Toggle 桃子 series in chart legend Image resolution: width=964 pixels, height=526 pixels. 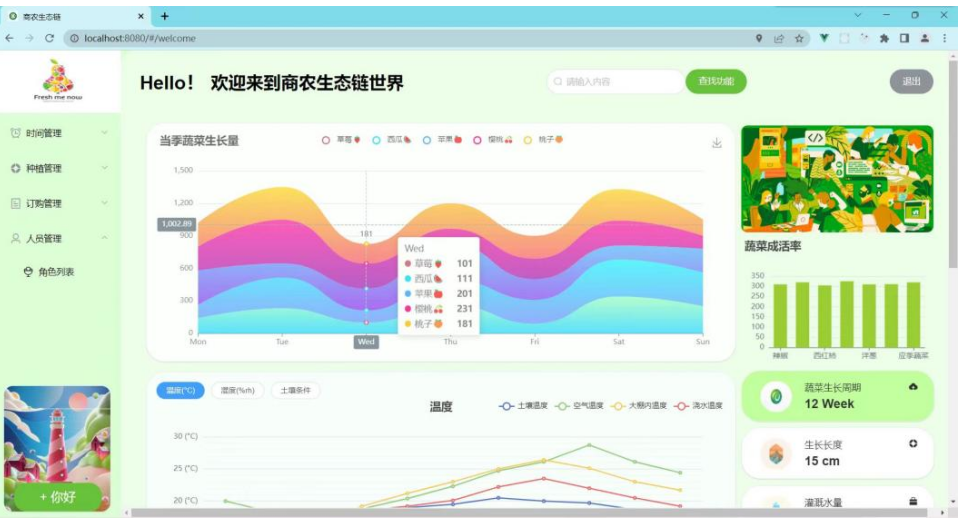point(543,140)
